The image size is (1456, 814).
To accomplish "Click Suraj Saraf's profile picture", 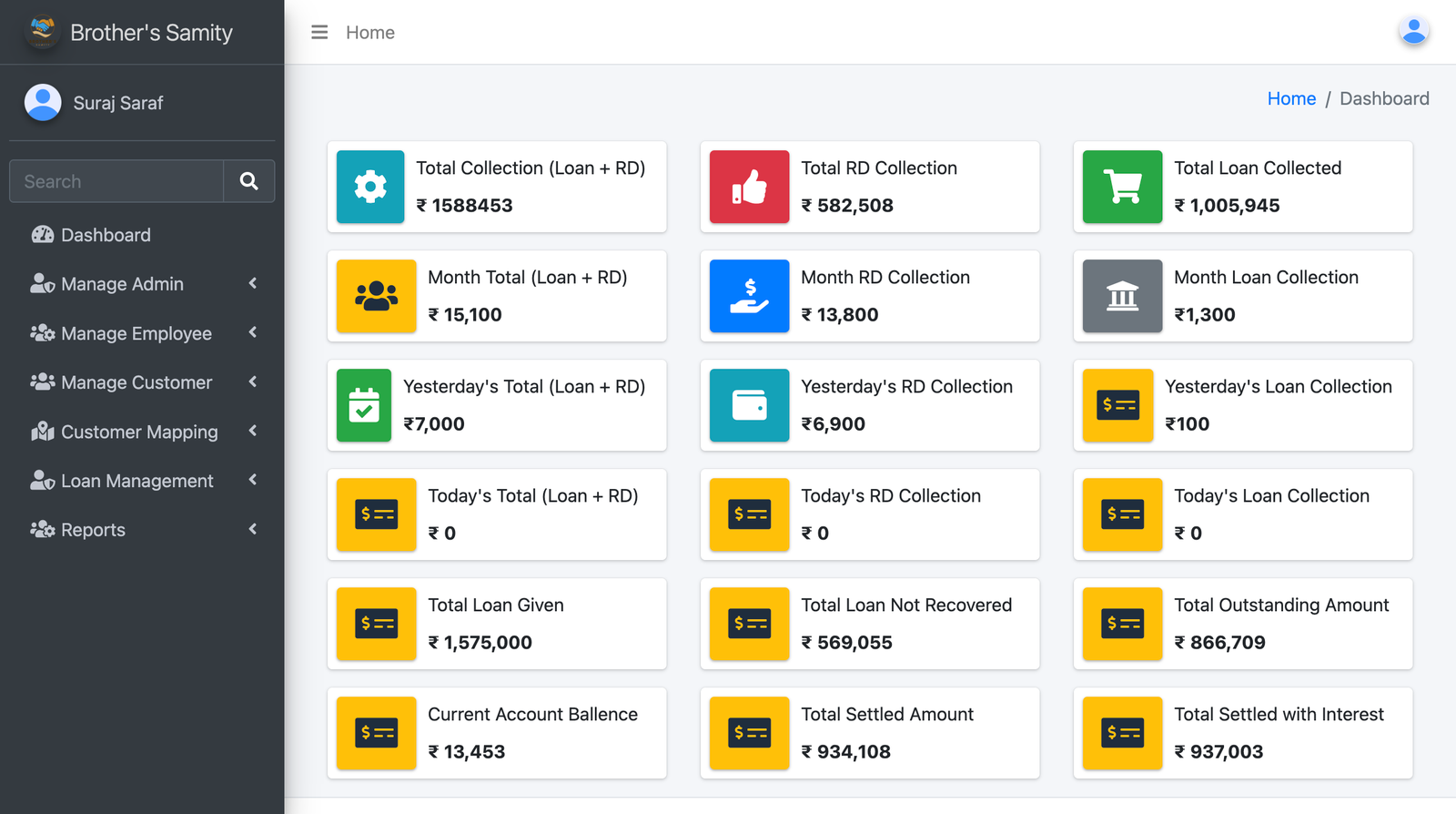I will [x=43, y=103].
